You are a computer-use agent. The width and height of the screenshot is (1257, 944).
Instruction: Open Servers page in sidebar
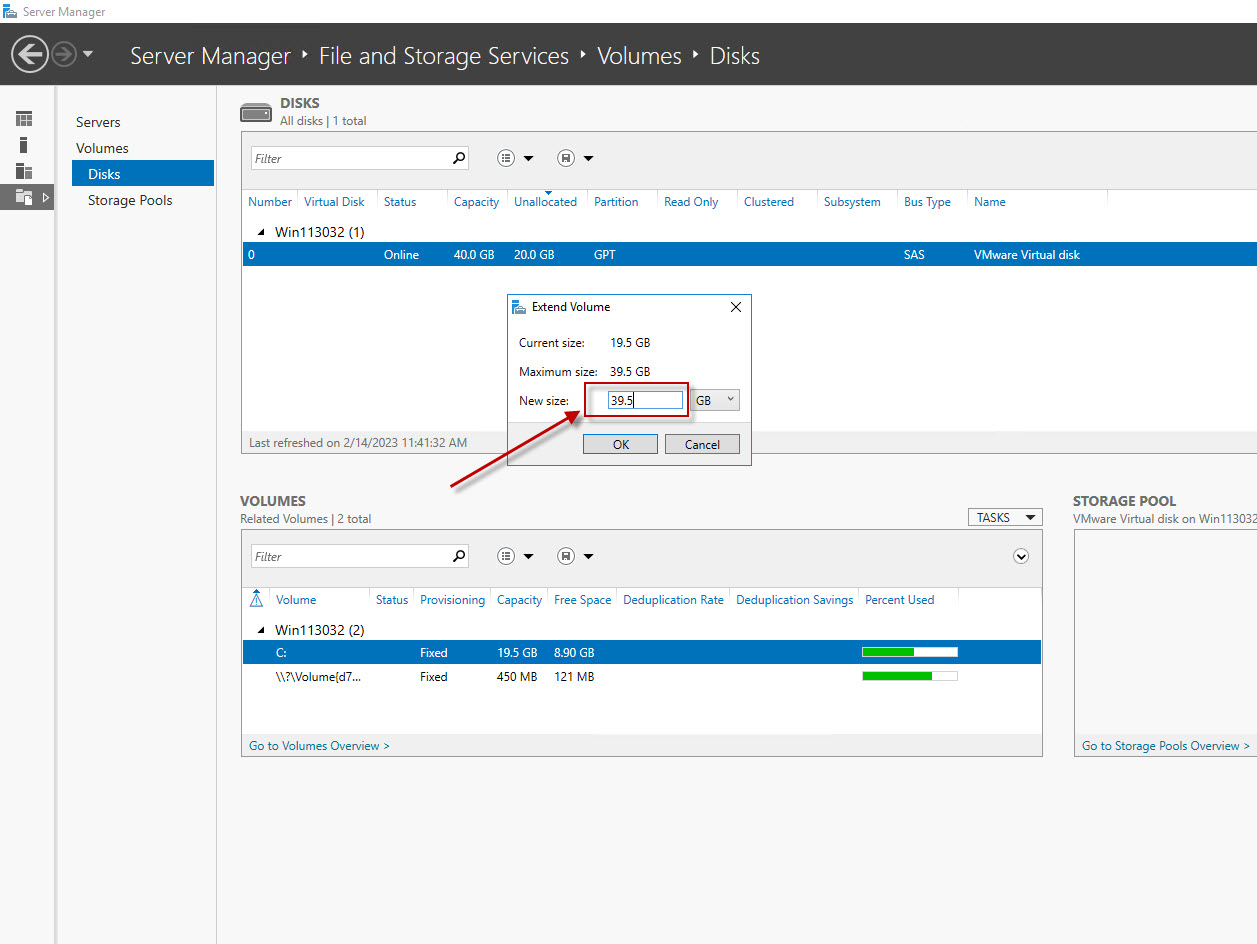coord(98,122)
